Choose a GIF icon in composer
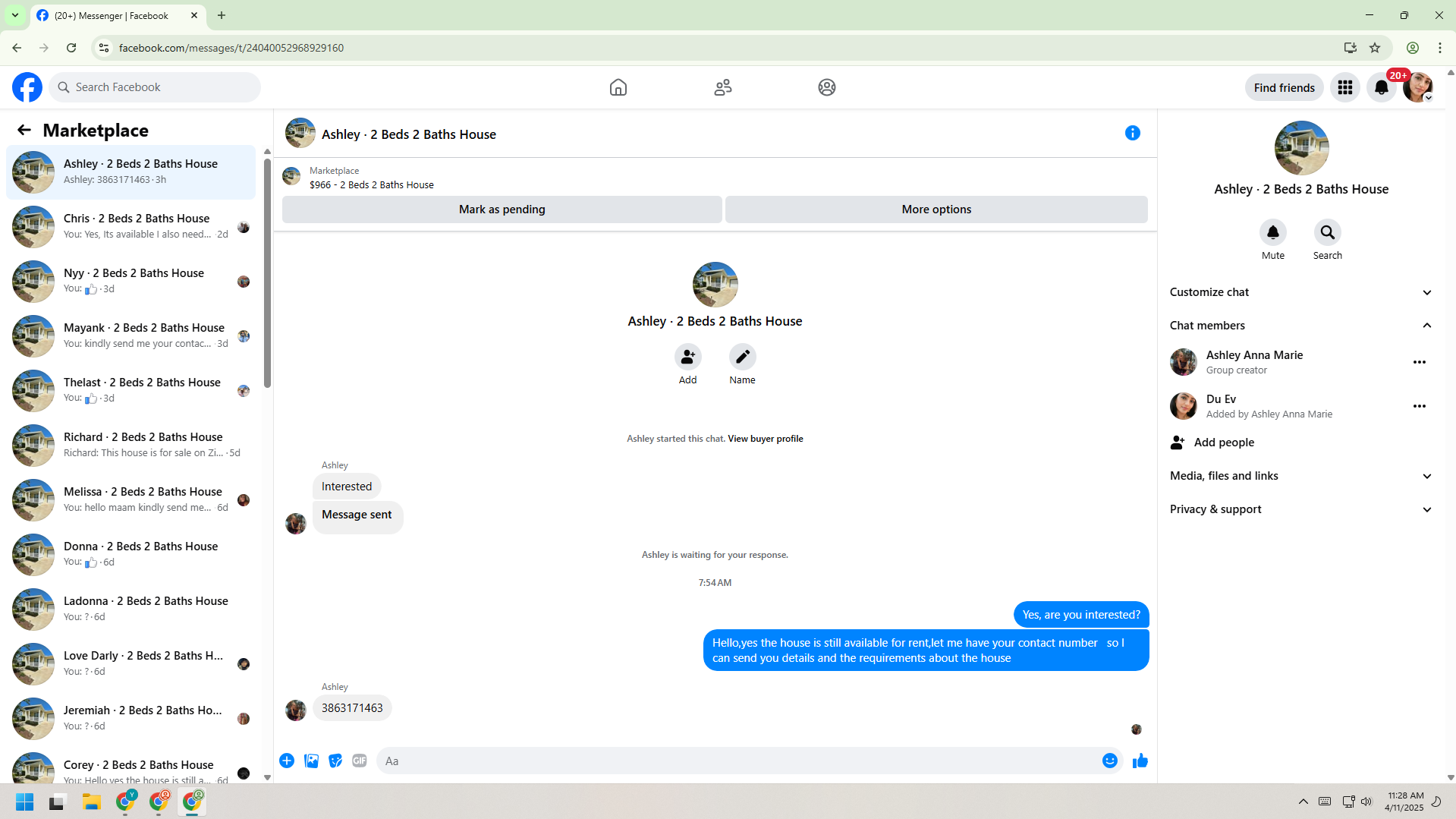Viewport: 1456px width, 819px height. tap(360, 761)
